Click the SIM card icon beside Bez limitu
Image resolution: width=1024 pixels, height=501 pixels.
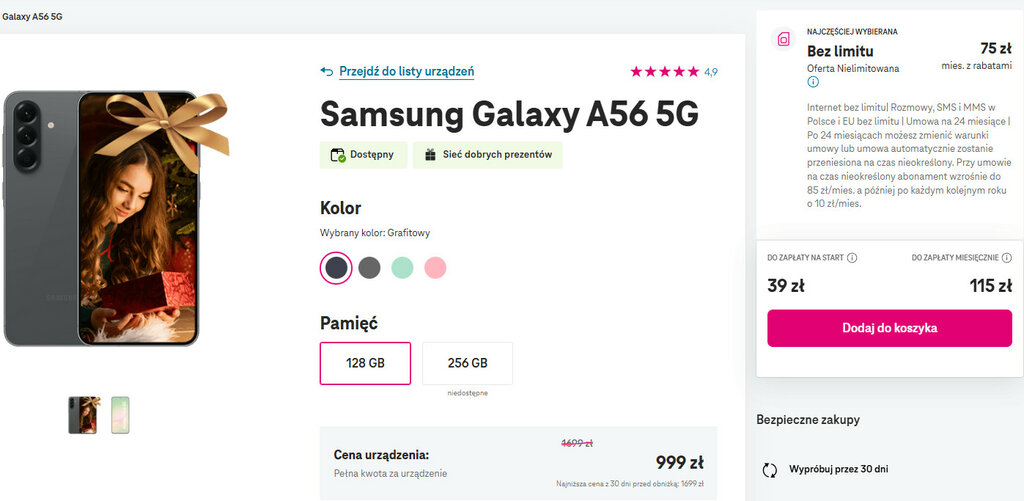click(x=783, y=39)
